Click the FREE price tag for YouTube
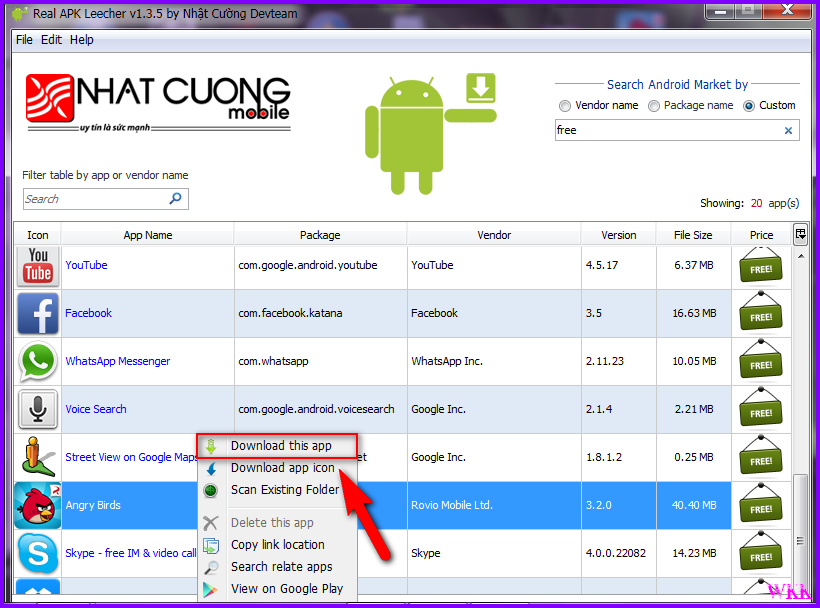This screenshot has height=608, width=820. coord(760,265)
